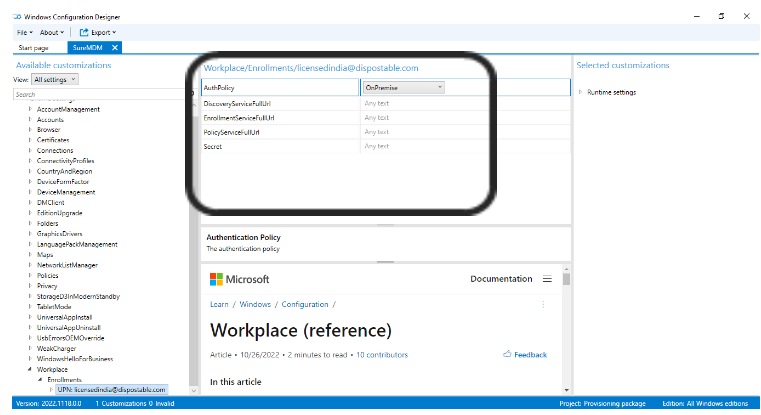Image resolution: width=761 pixels, height=415 pixels.
Task: Select LanguagePackManagement in the tree
Action: coord(77,244)
